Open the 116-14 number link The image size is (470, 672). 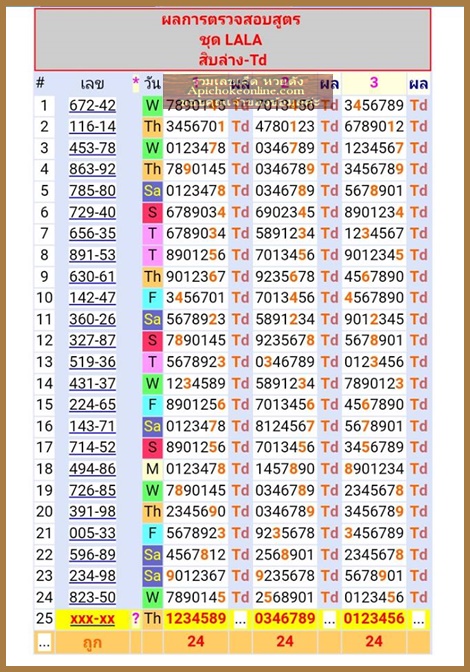coord(93,126)
